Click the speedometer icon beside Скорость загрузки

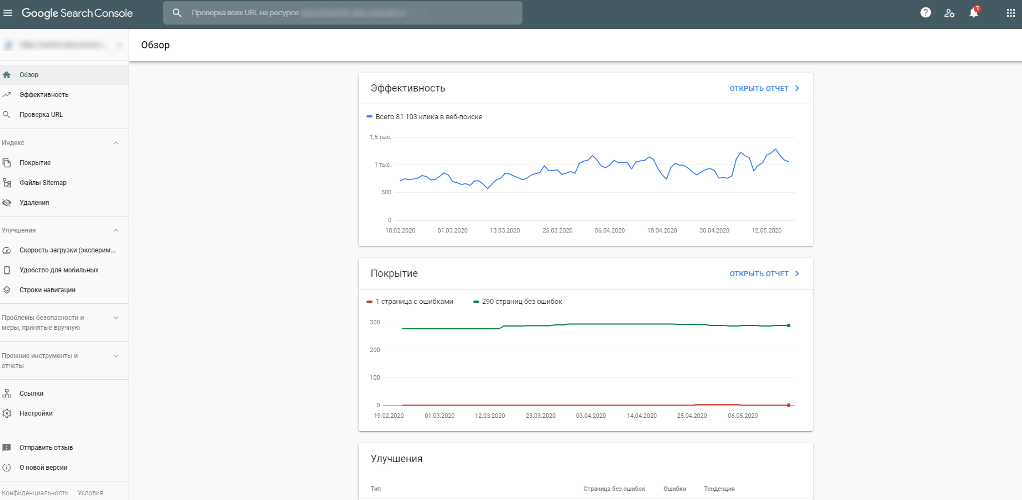(x=7, y=250)
